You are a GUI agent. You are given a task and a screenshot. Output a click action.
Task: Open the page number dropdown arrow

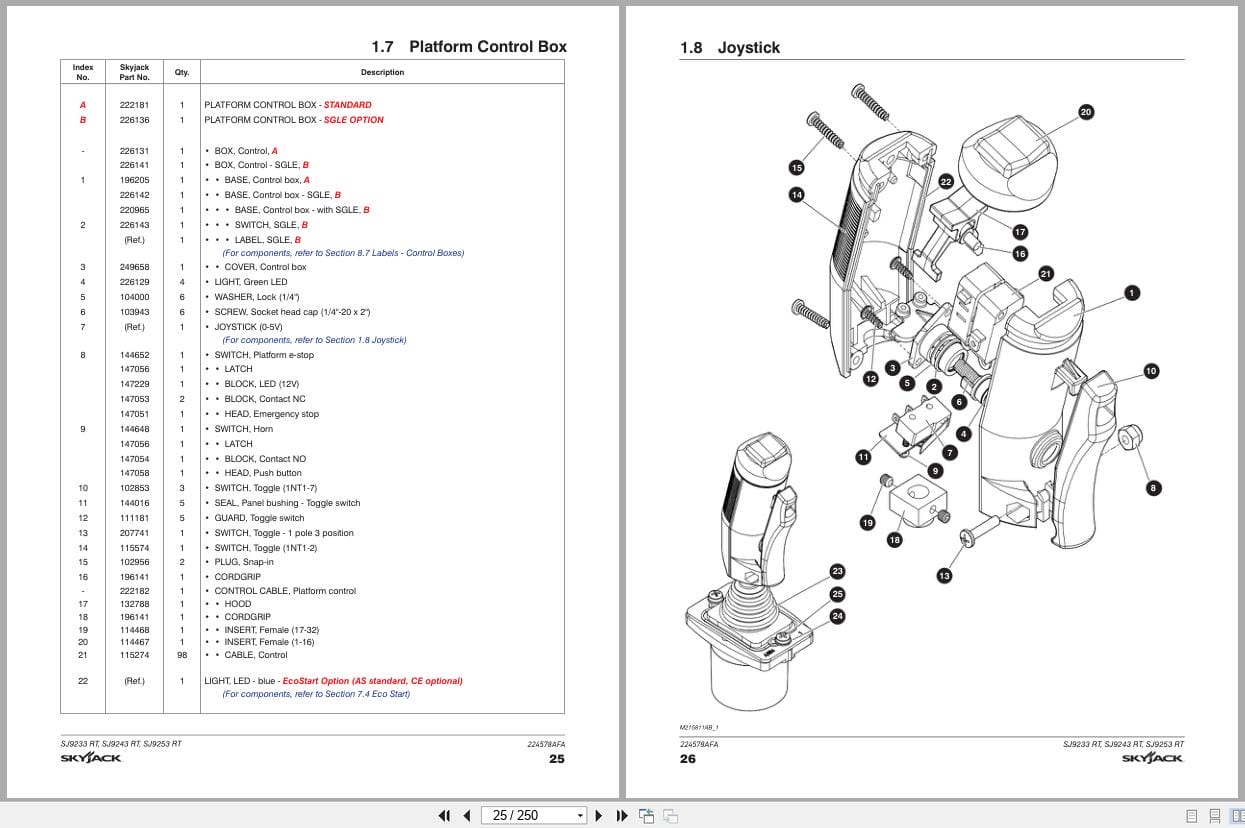(x=580, y=816)
